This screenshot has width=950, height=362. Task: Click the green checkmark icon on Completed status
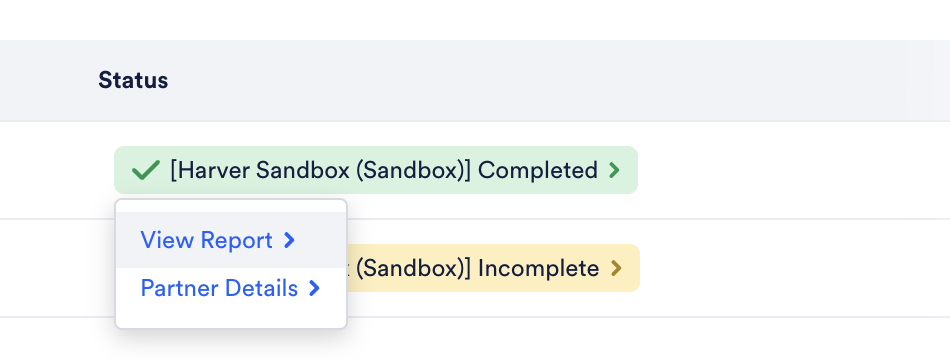point(145,170)
